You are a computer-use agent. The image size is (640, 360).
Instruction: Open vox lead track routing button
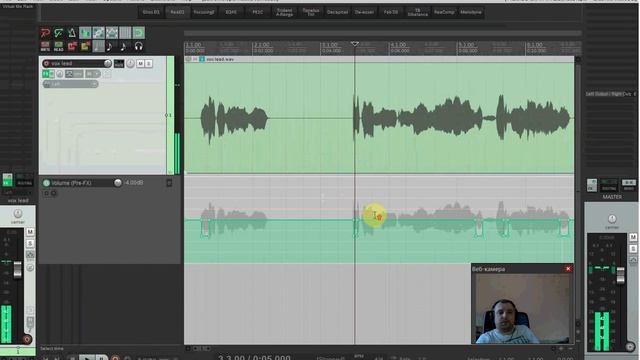119,64
